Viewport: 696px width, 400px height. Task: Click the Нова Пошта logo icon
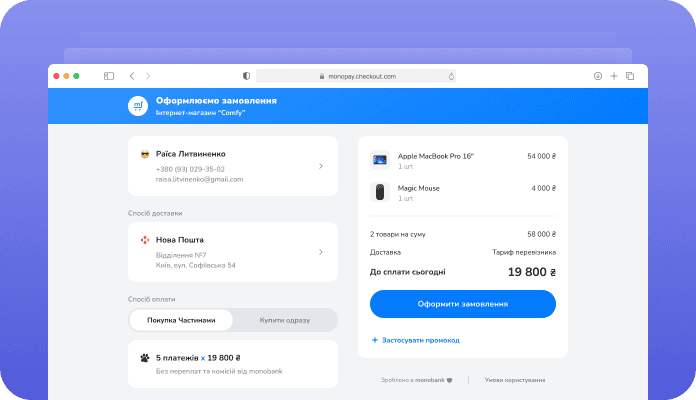(145, 240)
